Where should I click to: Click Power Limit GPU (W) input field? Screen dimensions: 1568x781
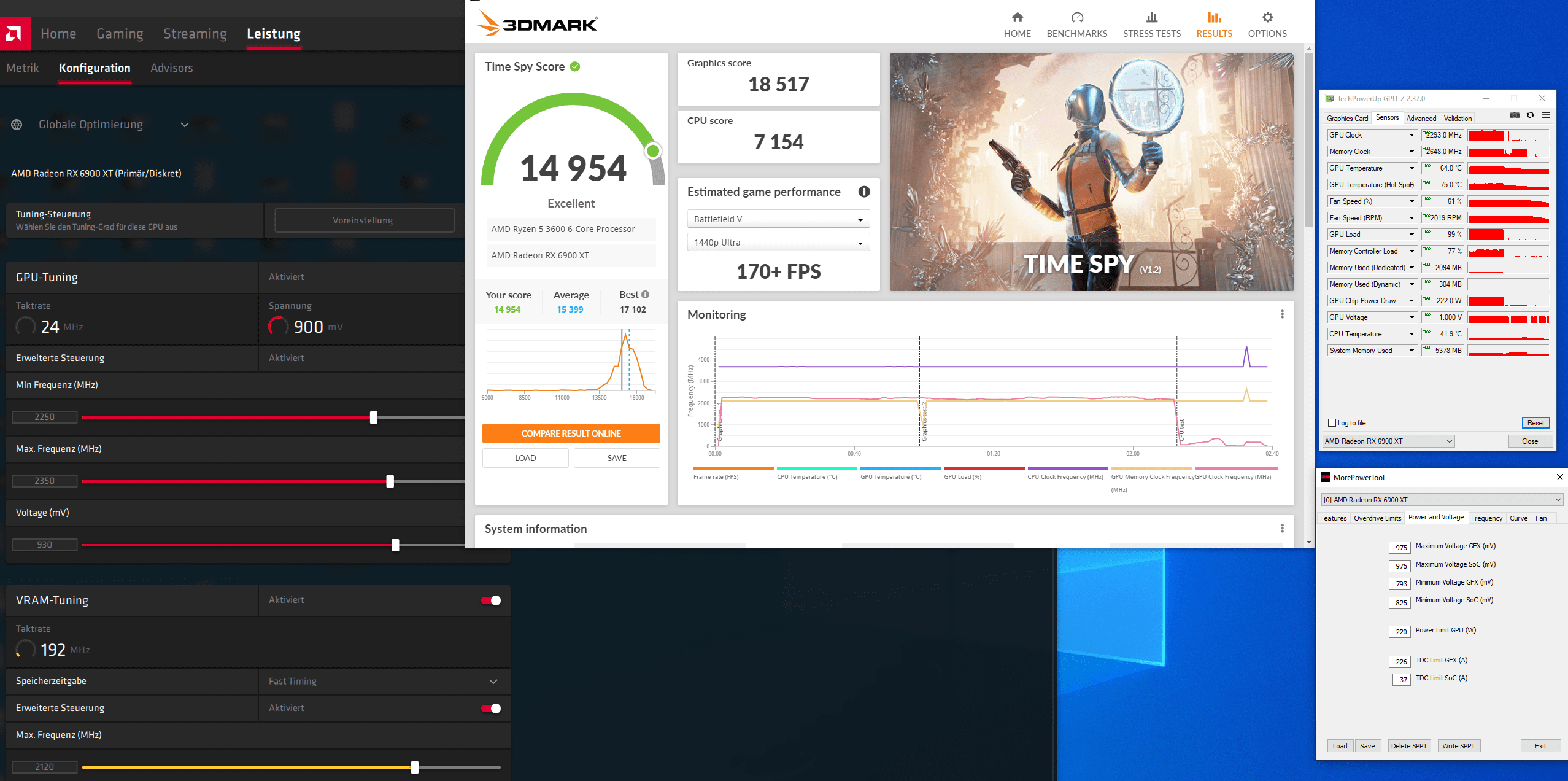coord(1400,631)
